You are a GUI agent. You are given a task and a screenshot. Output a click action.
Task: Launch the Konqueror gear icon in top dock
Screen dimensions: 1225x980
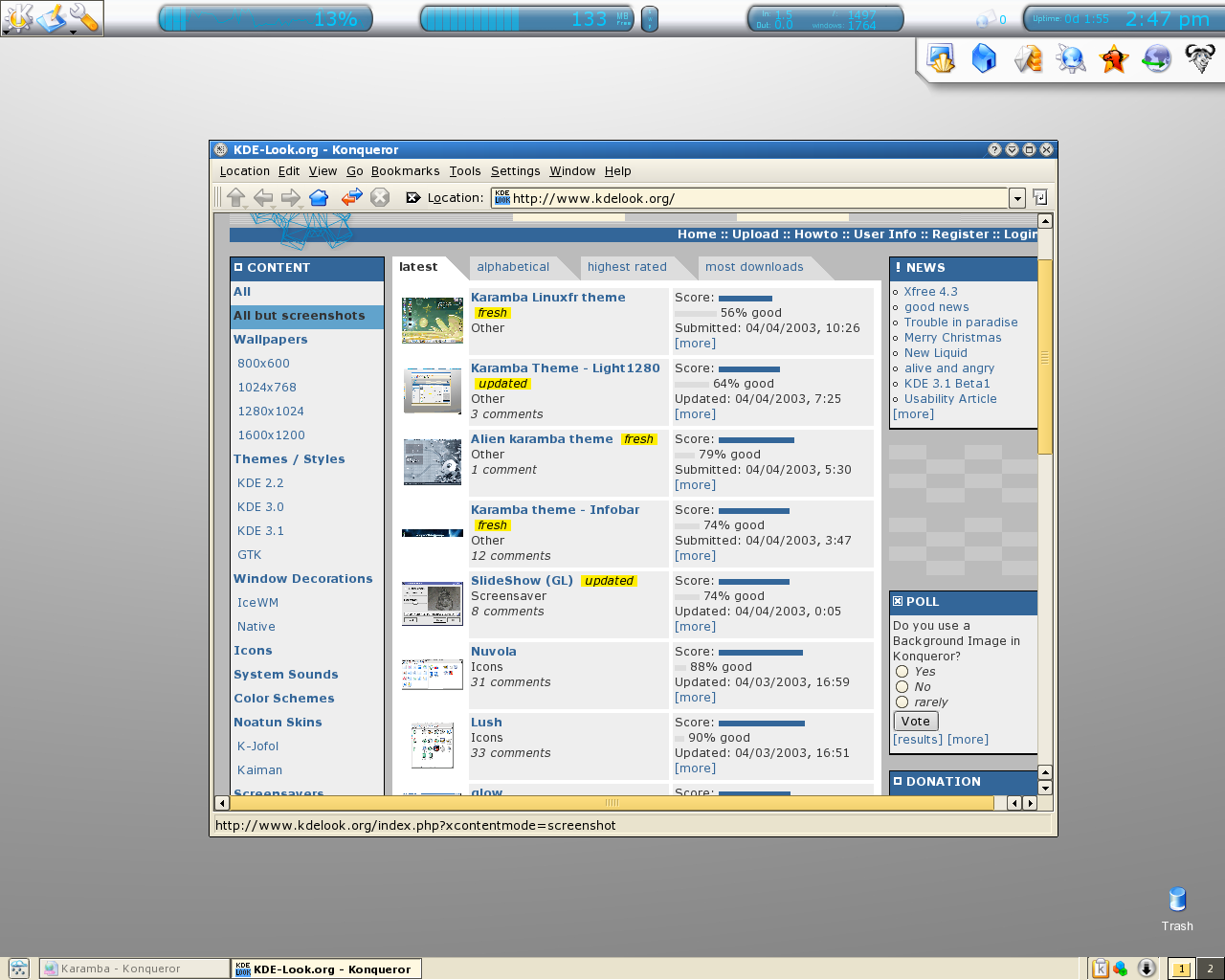pyautogui.click(x=1071, y=59)
